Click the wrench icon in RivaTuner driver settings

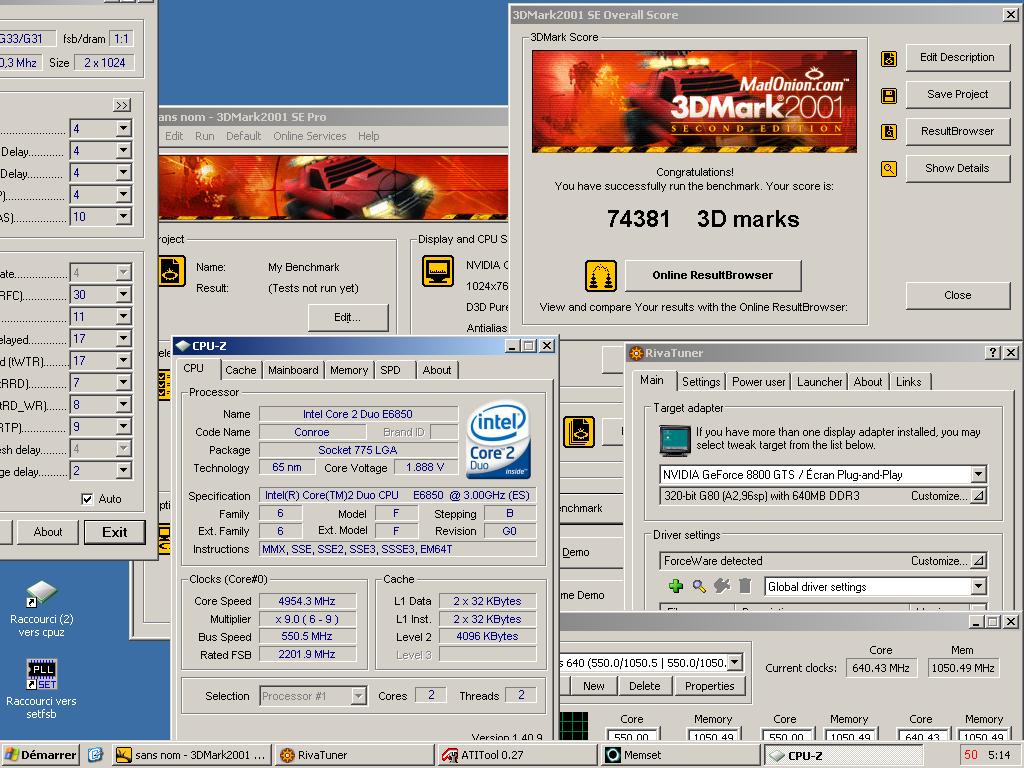[722, 586]
